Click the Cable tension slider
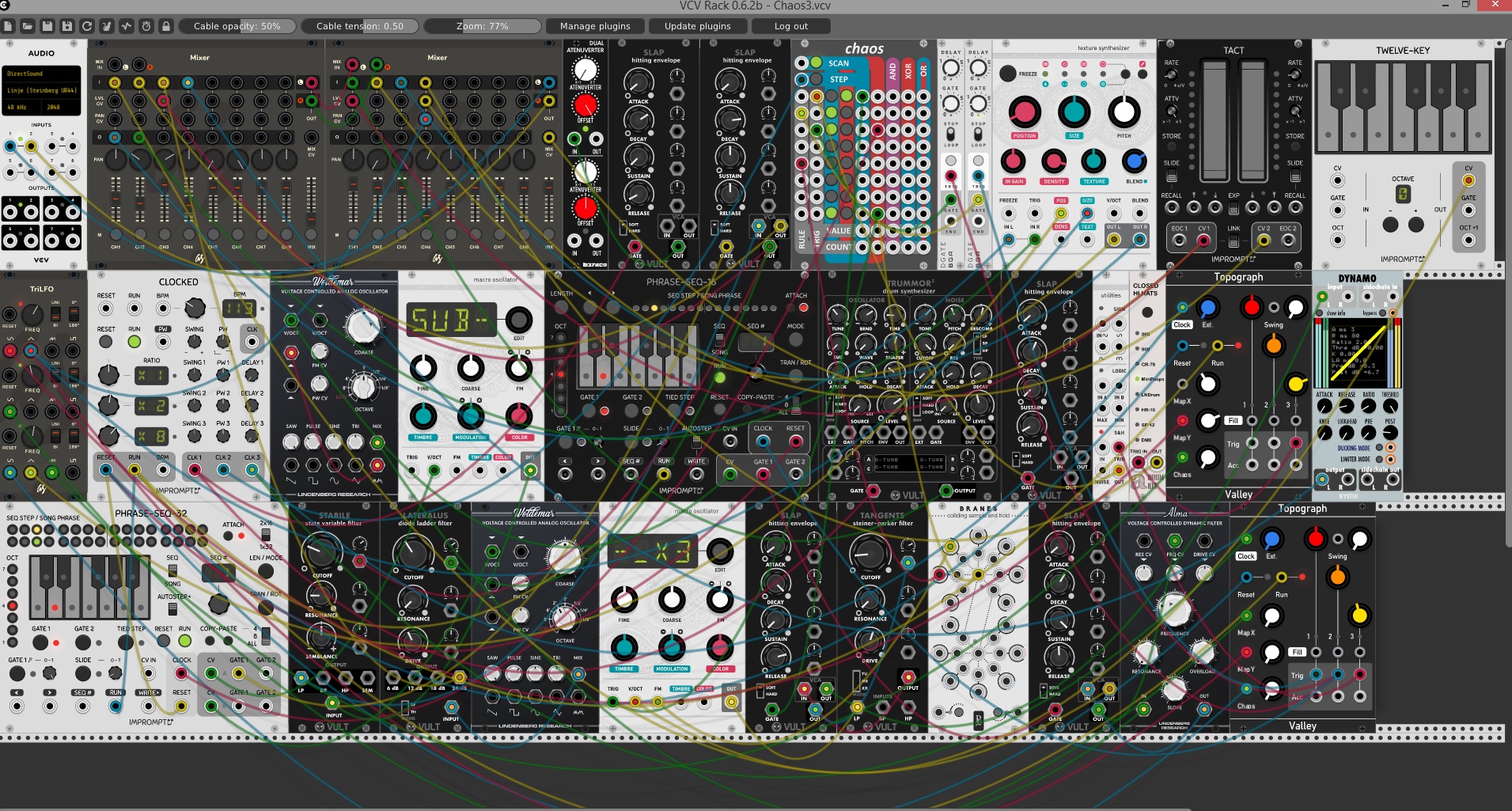1512x811 pixels. click(x=360, y=26)
